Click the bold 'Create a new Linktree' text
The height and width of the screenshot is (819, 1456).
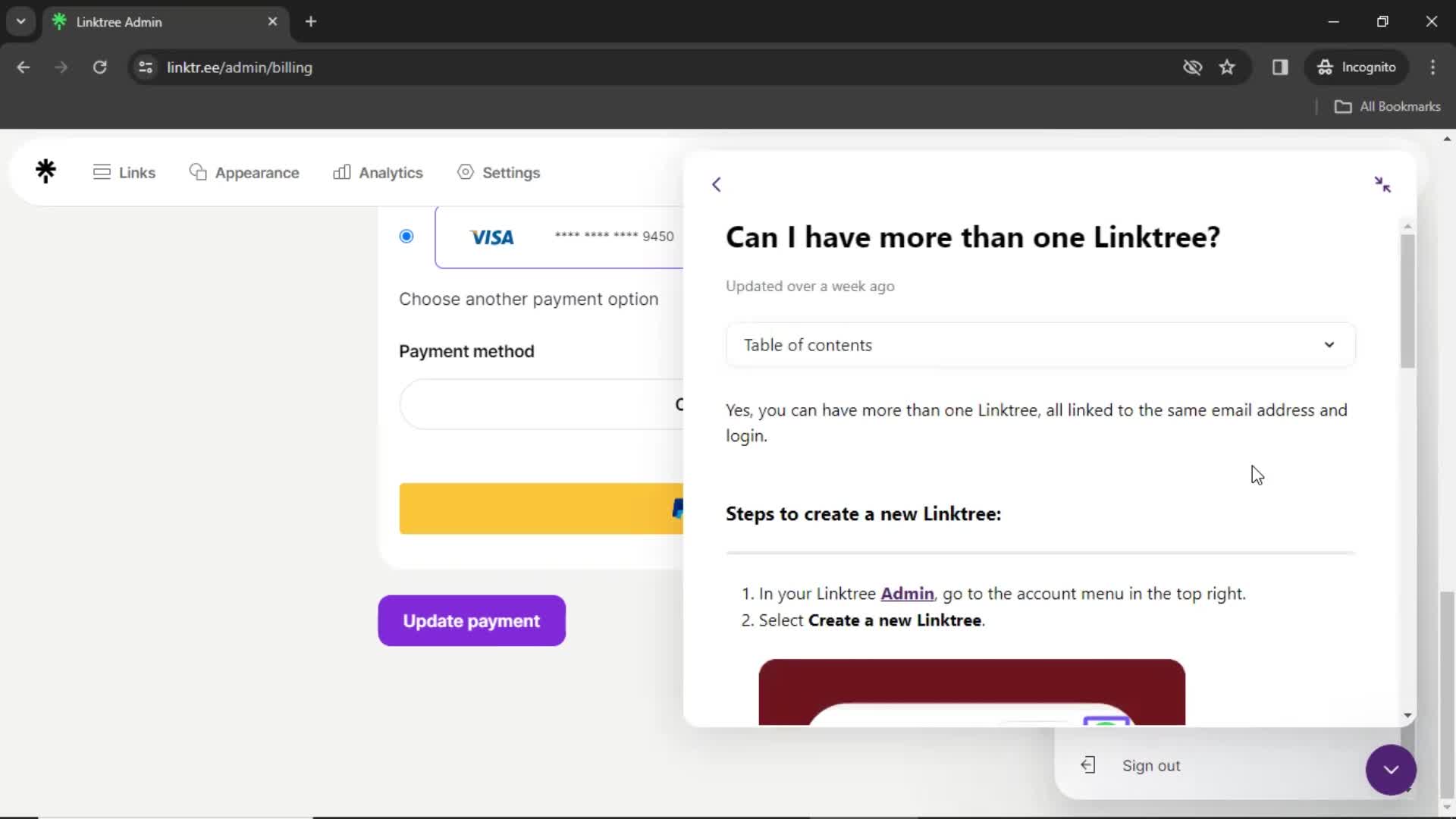click(895, 620)
